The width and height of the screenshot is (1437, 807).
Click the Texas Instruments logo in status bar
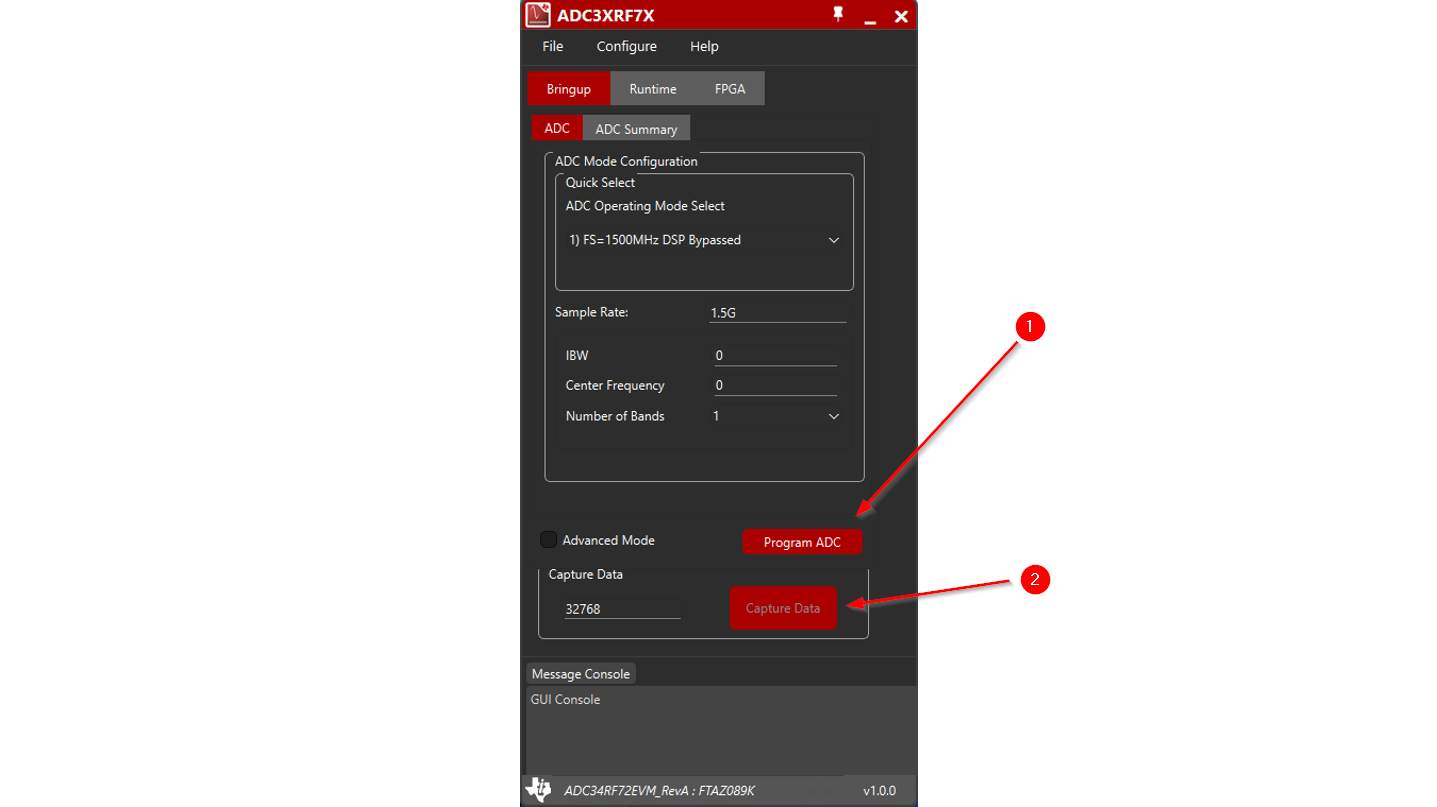point(538,790)
